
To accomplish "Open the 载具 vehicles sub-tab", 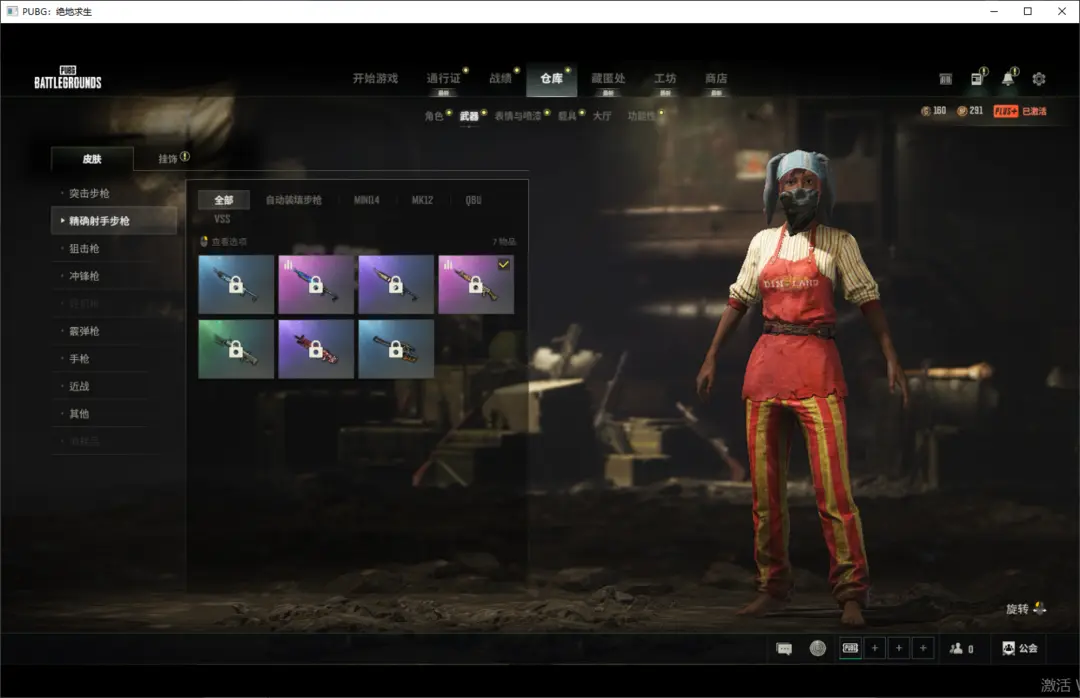I will pos(567,116).
